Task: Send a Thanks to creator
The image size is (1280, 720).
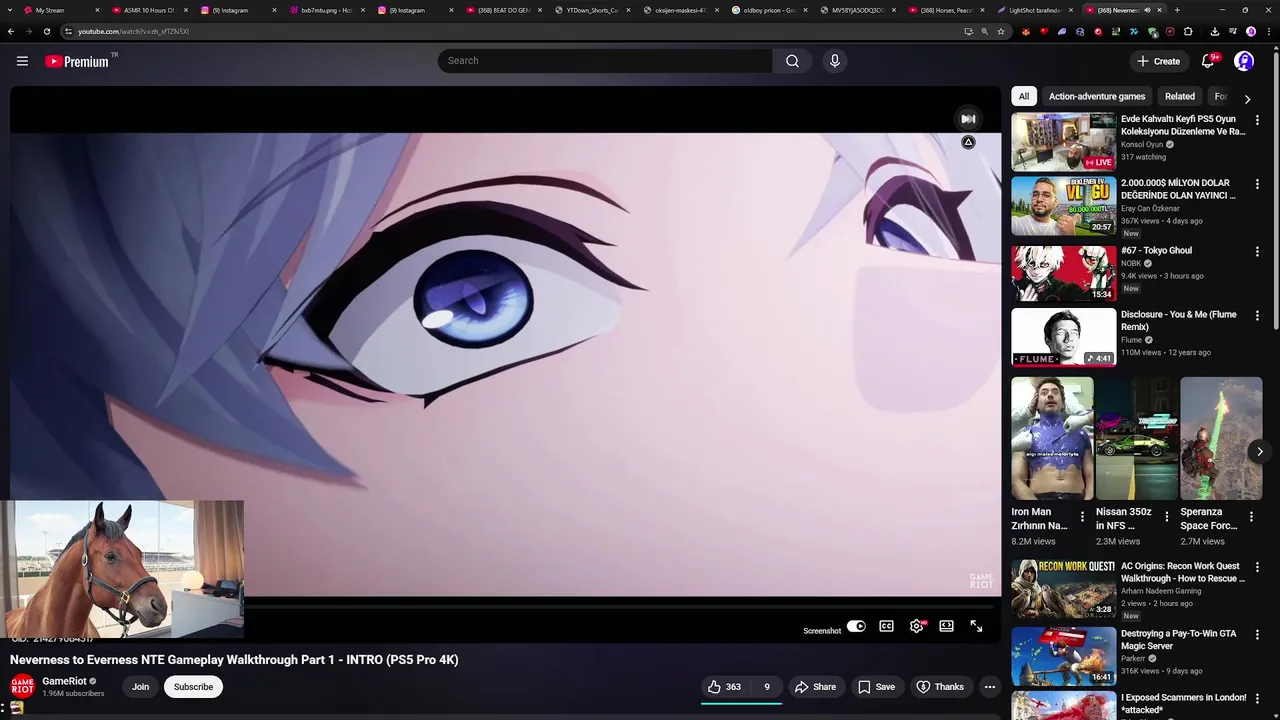Action: pos(940,687)
